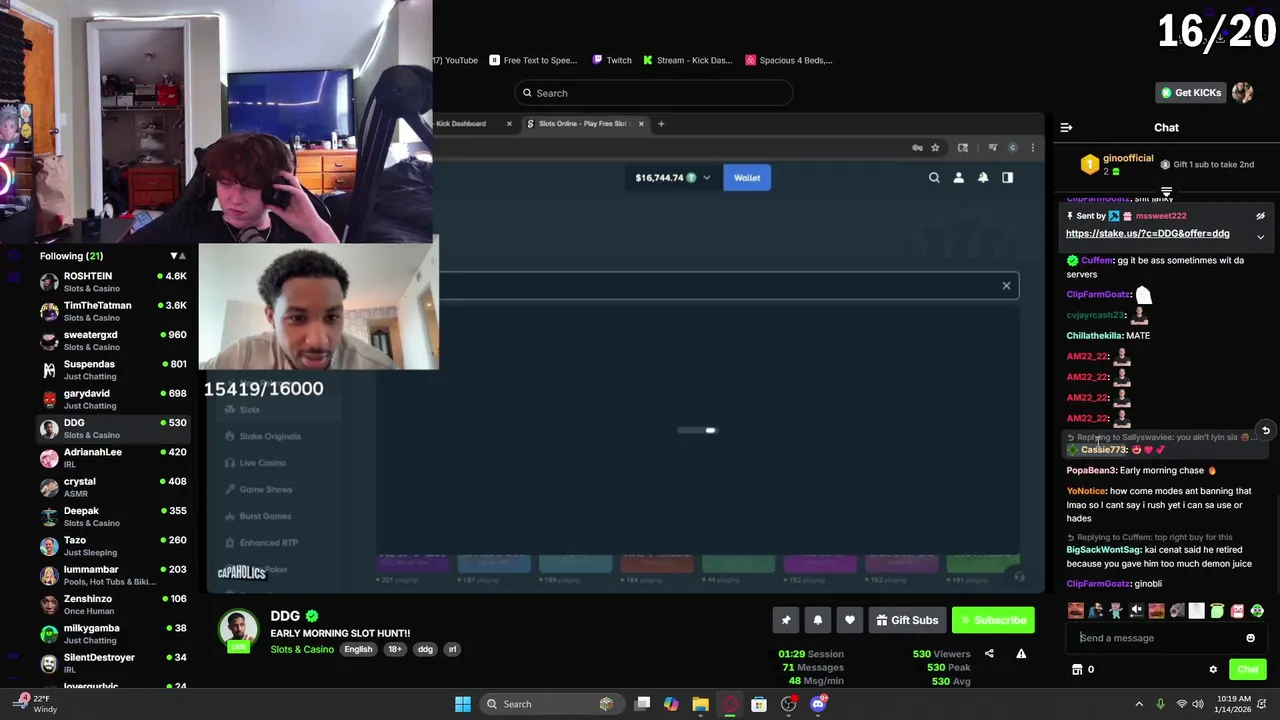Open the emoji picker in chat input

click(x=1250, y=638)
